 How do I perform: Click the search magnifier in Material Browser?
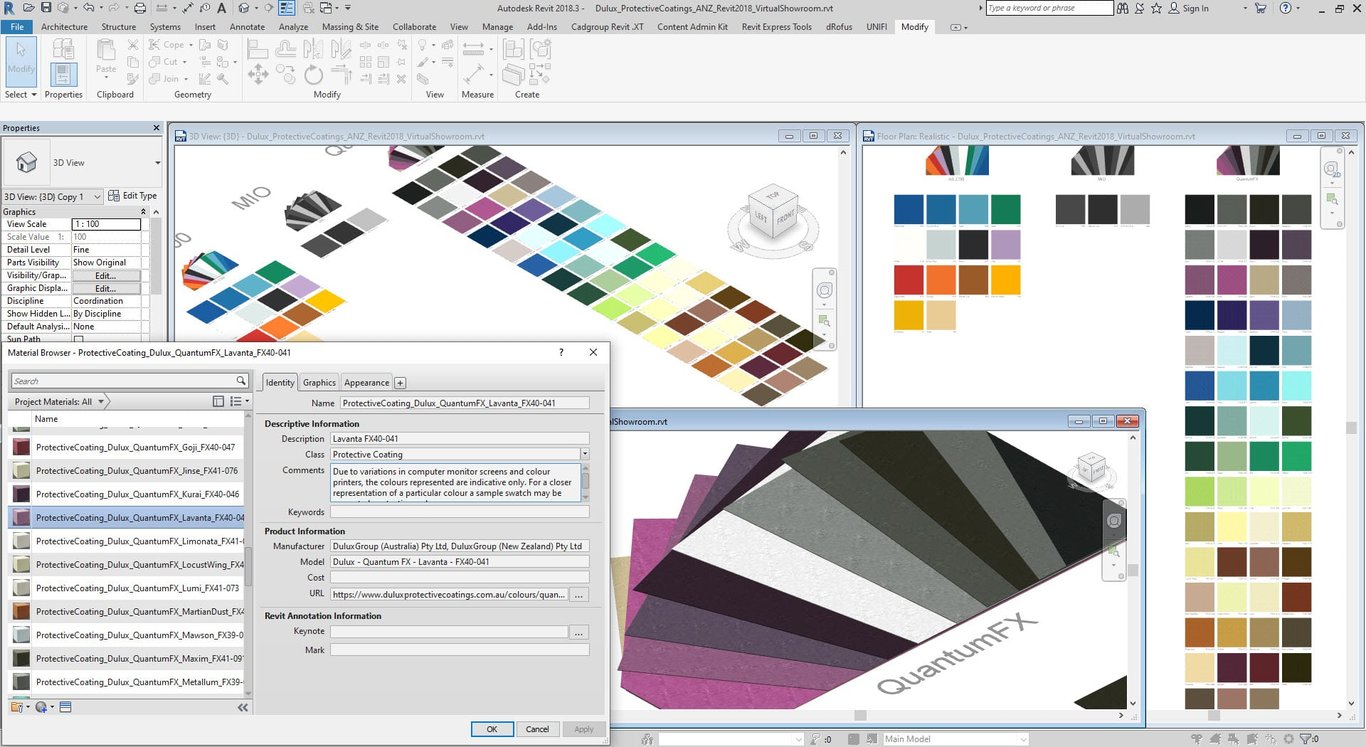coord(241,381)
